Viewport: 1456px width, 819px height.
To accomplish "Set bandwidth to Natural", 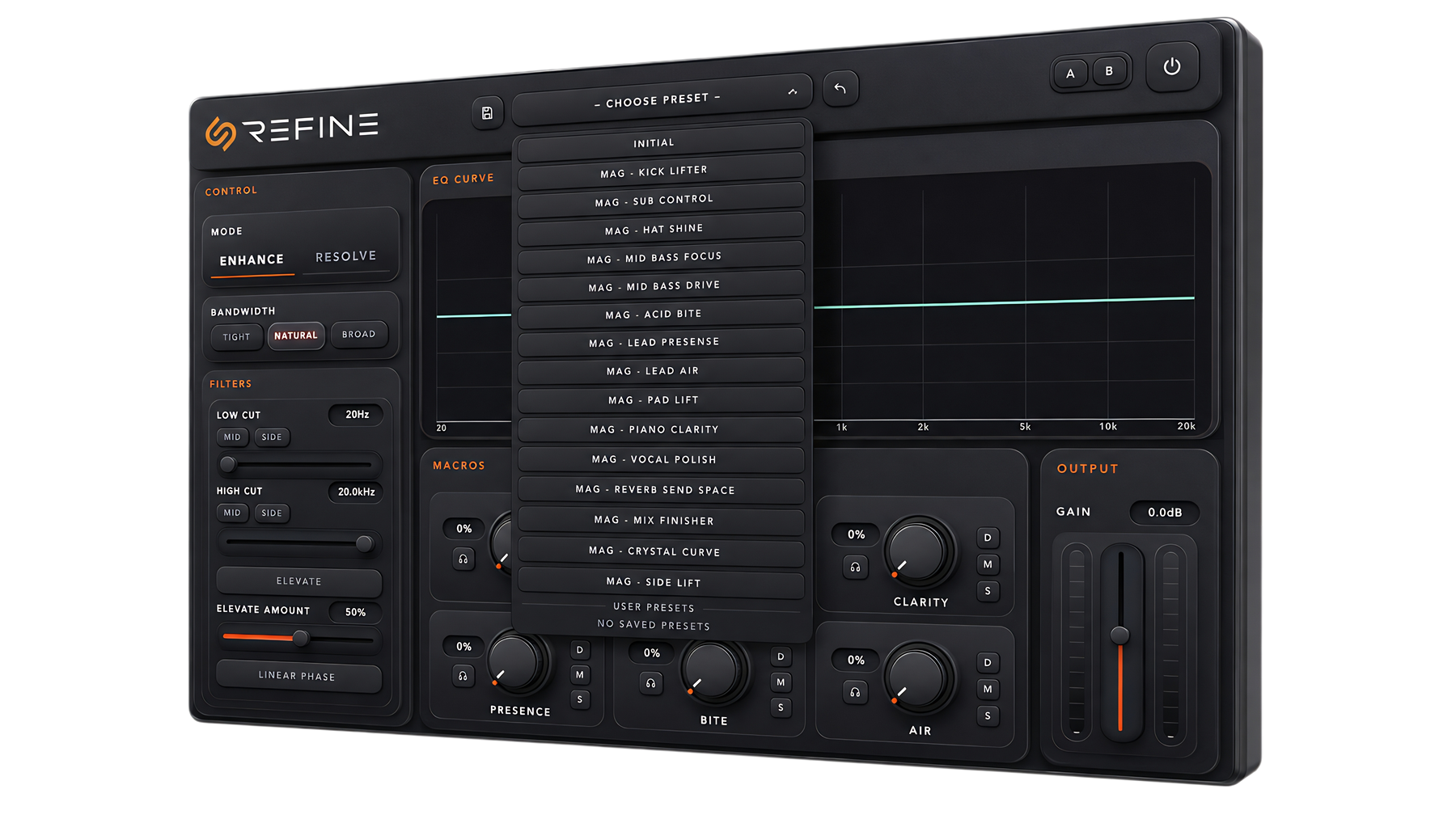I will click(x=296, y=336).
